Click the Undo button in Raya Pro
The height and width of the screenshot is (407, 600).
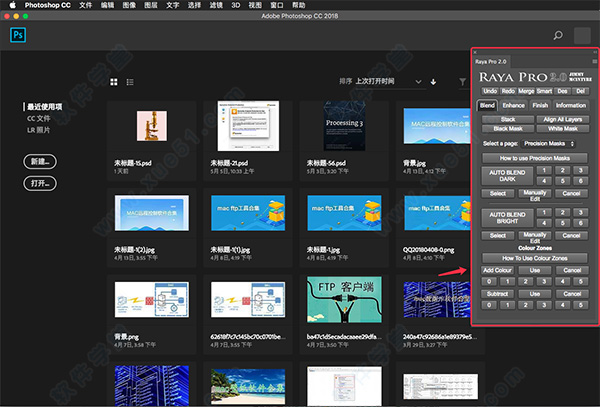(x=489, y=91)
